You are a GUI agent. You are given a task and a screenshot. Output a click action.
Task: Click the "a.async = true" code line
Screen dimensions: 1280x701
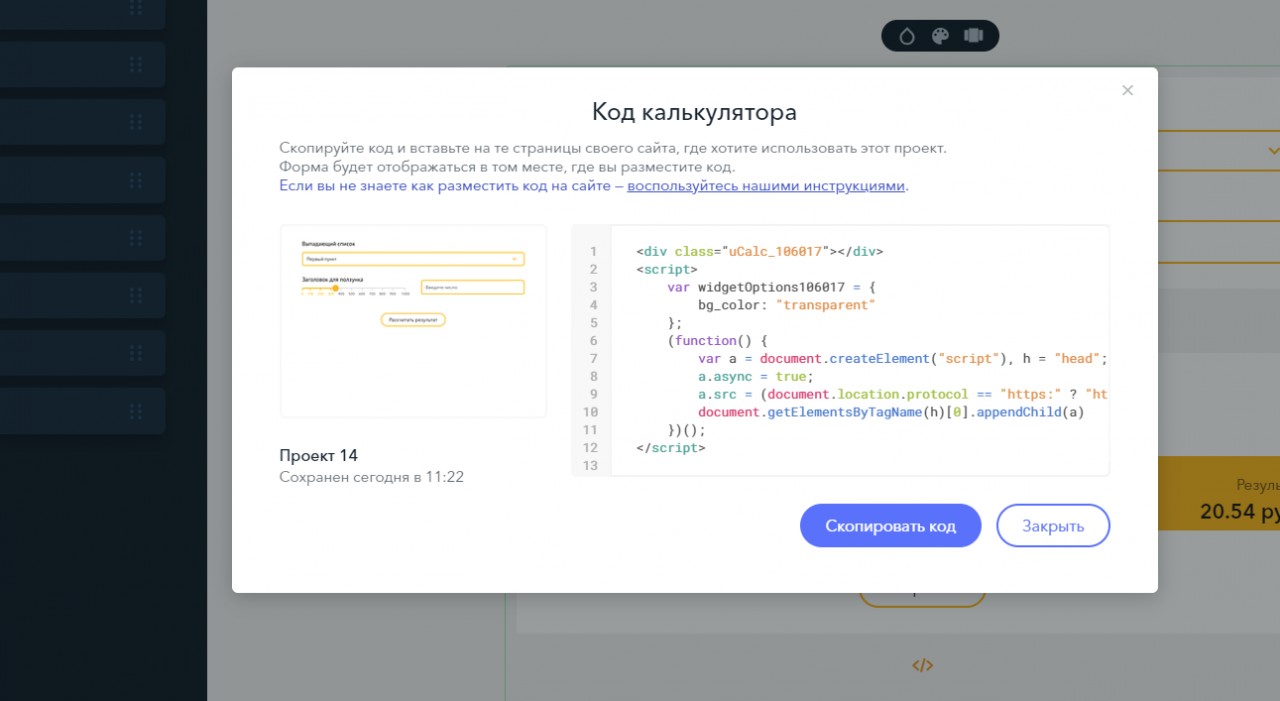coord(756,377)
